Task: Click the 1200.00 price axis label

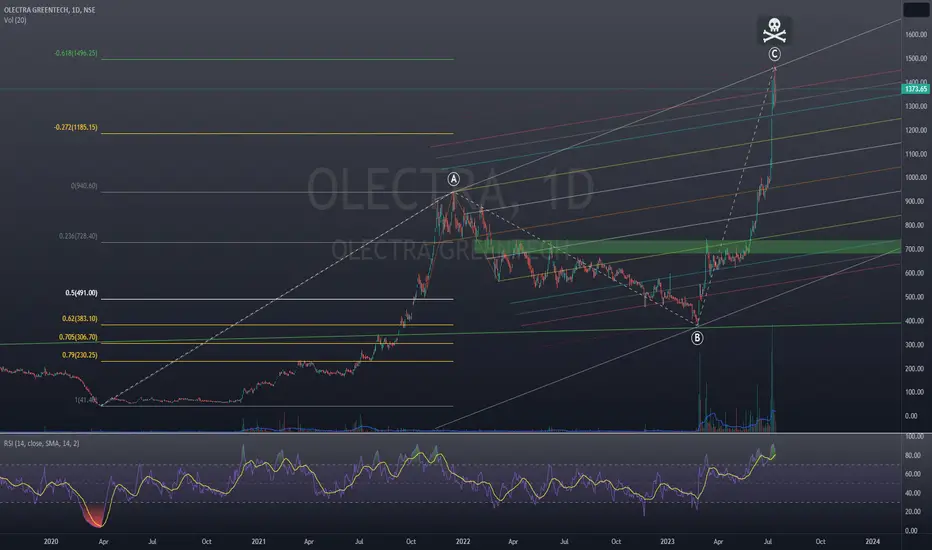Action: (916, 130)
